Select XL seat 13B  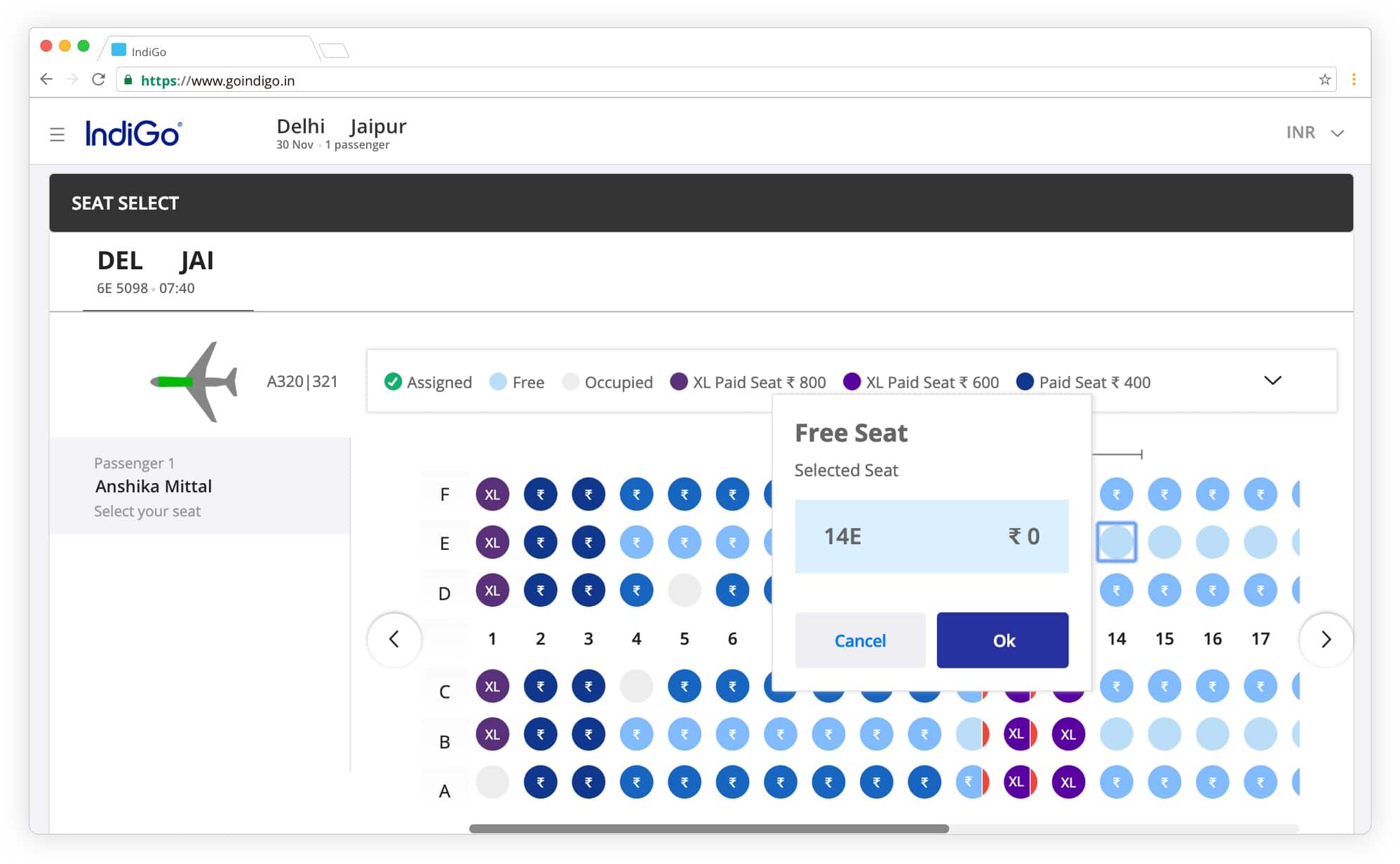(x=1068, y=734)
